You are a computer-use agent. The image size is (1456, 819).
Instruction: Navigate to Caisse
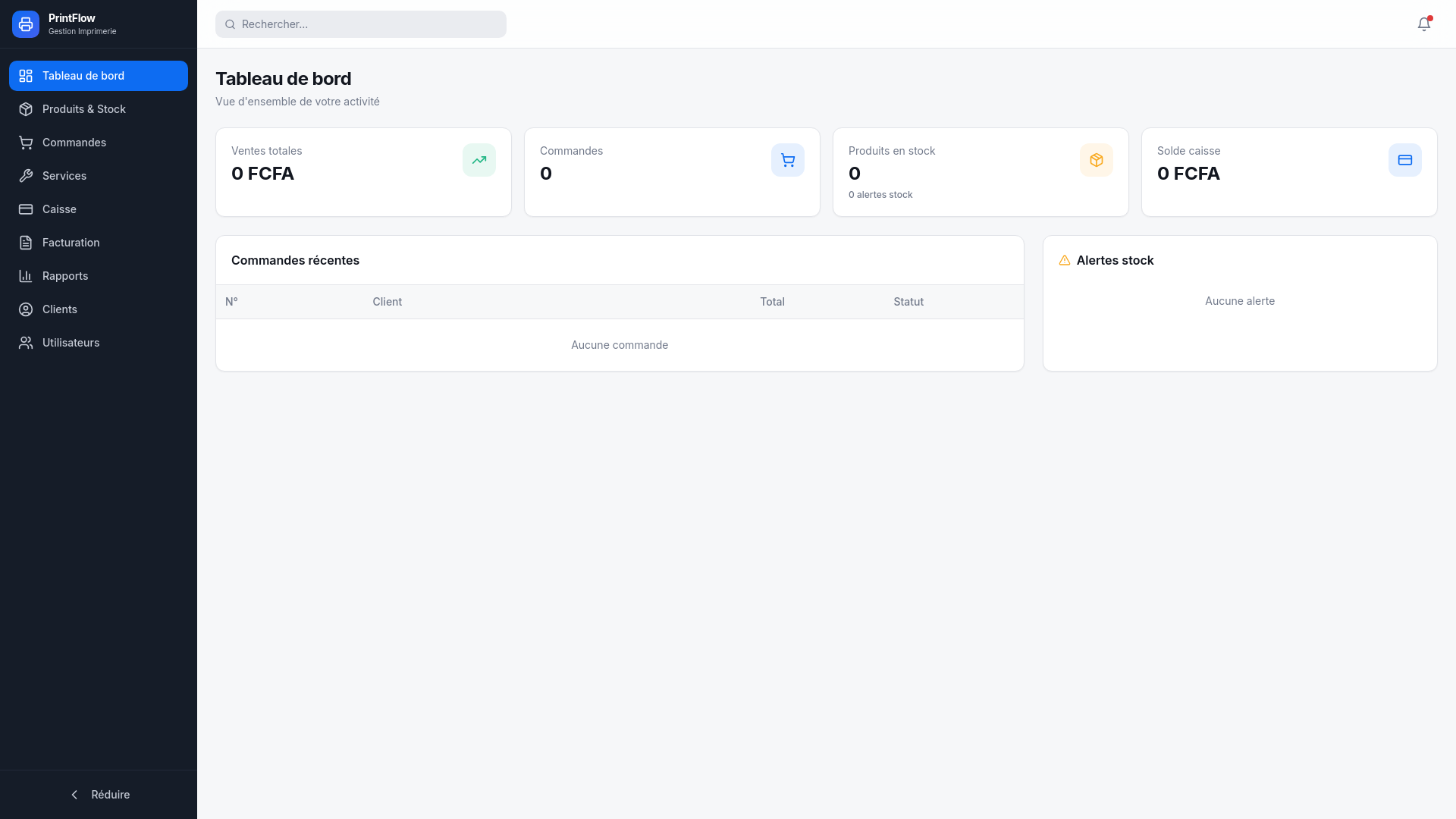[x=99, y=209]
